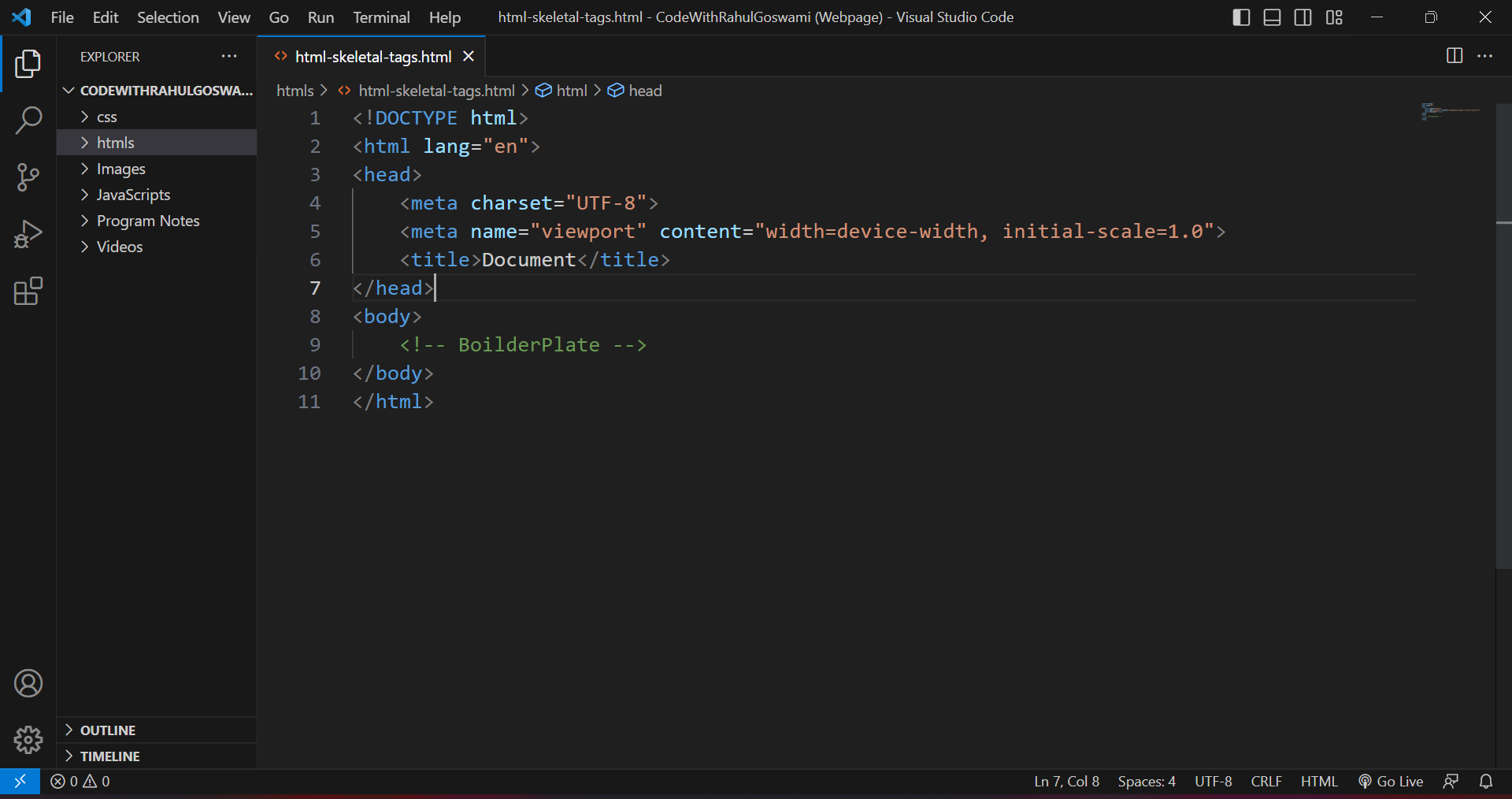
Task: Toggle the bottom Panel layout
Action: point(1272,17)
